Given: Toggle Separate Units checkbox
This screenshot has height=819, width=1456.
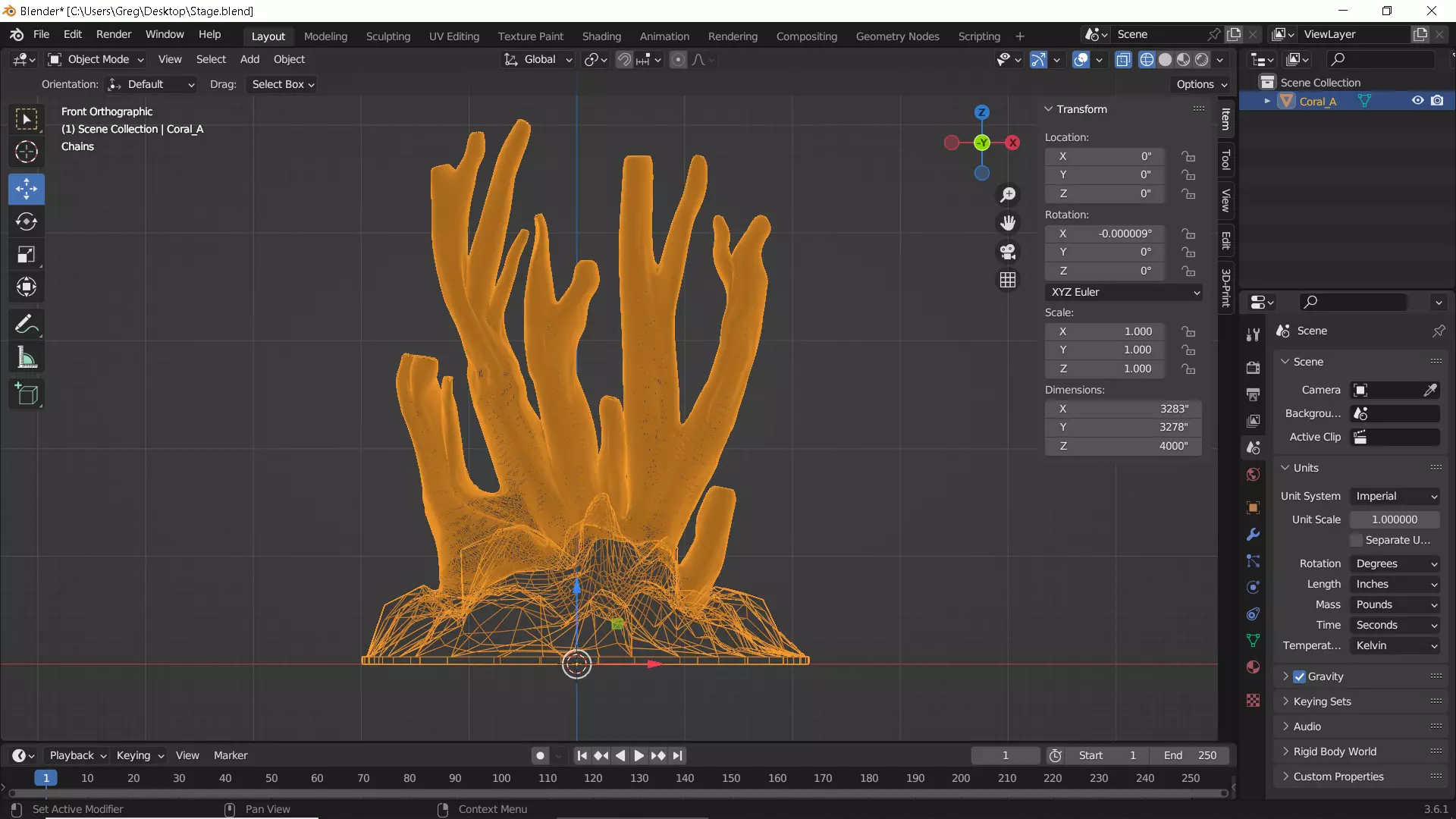Looking at the screenshot, I should [1356, 540].
